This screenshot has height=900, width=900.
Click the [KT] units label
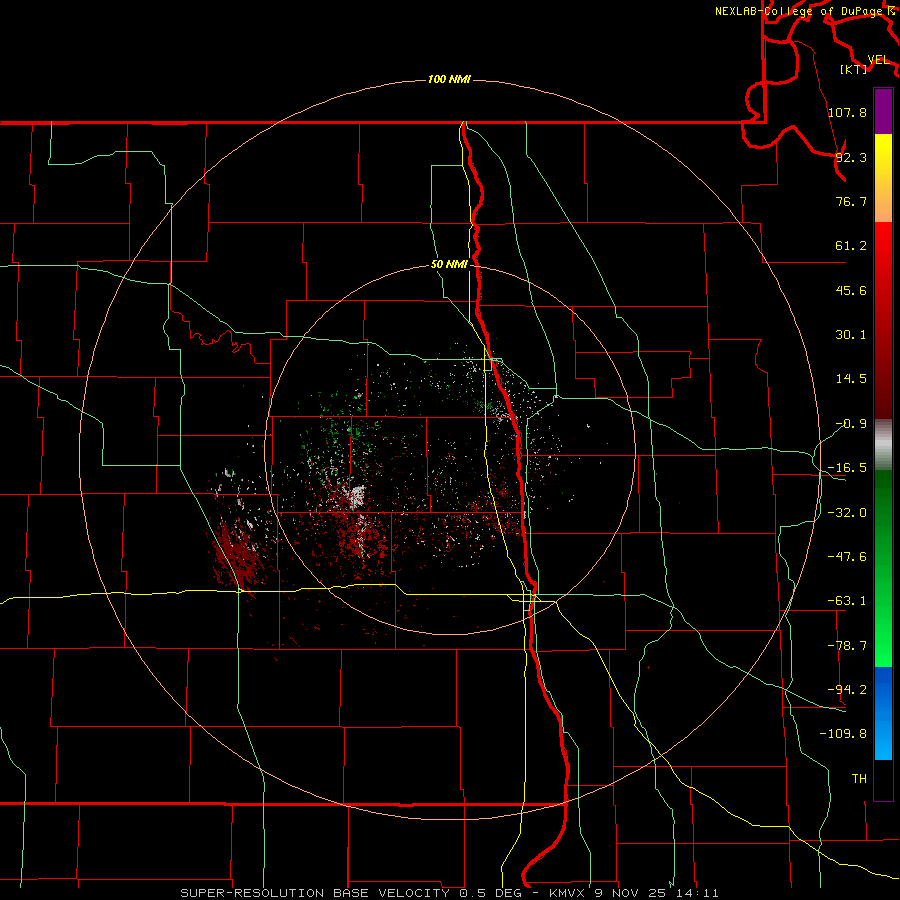coord(853,69)
